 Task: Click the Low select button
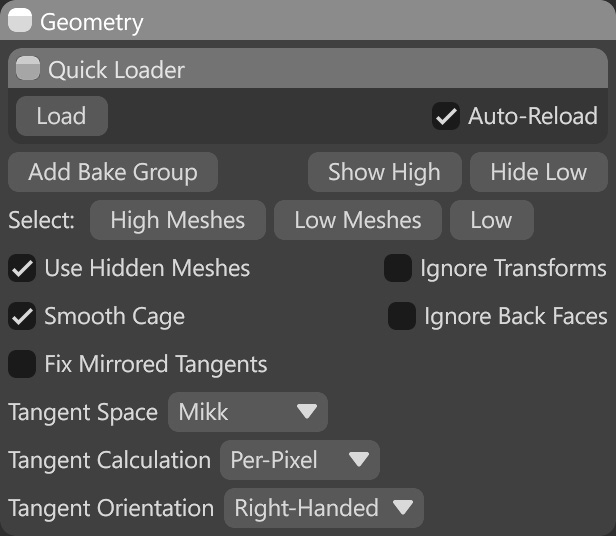coord(491,220)
